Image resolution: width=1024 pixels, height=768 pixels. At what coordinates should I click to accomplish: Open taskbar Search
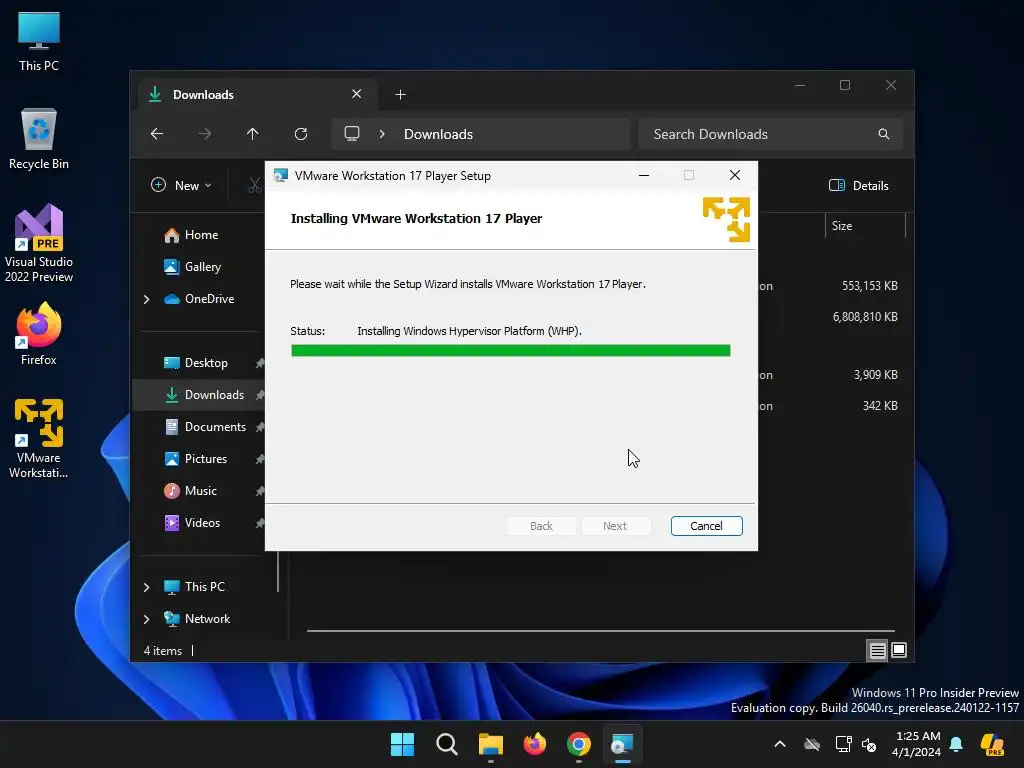tap(447, 744)
